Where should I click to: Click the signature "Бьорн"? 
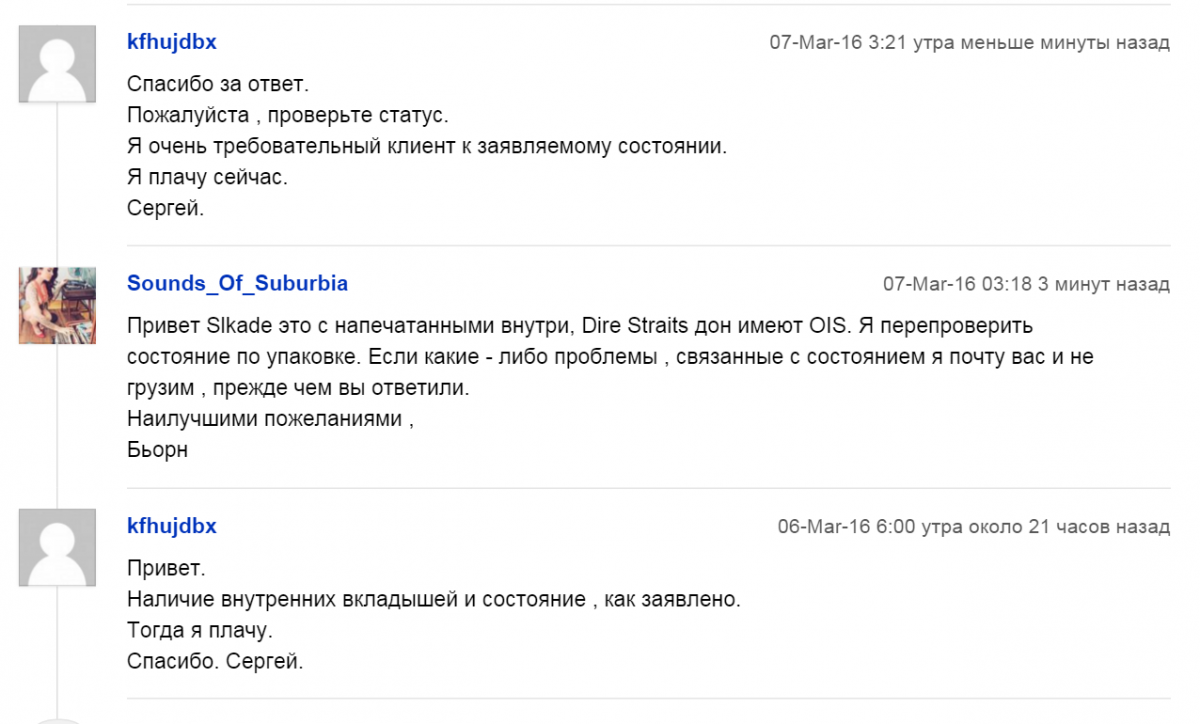click(x=157, y=450)
